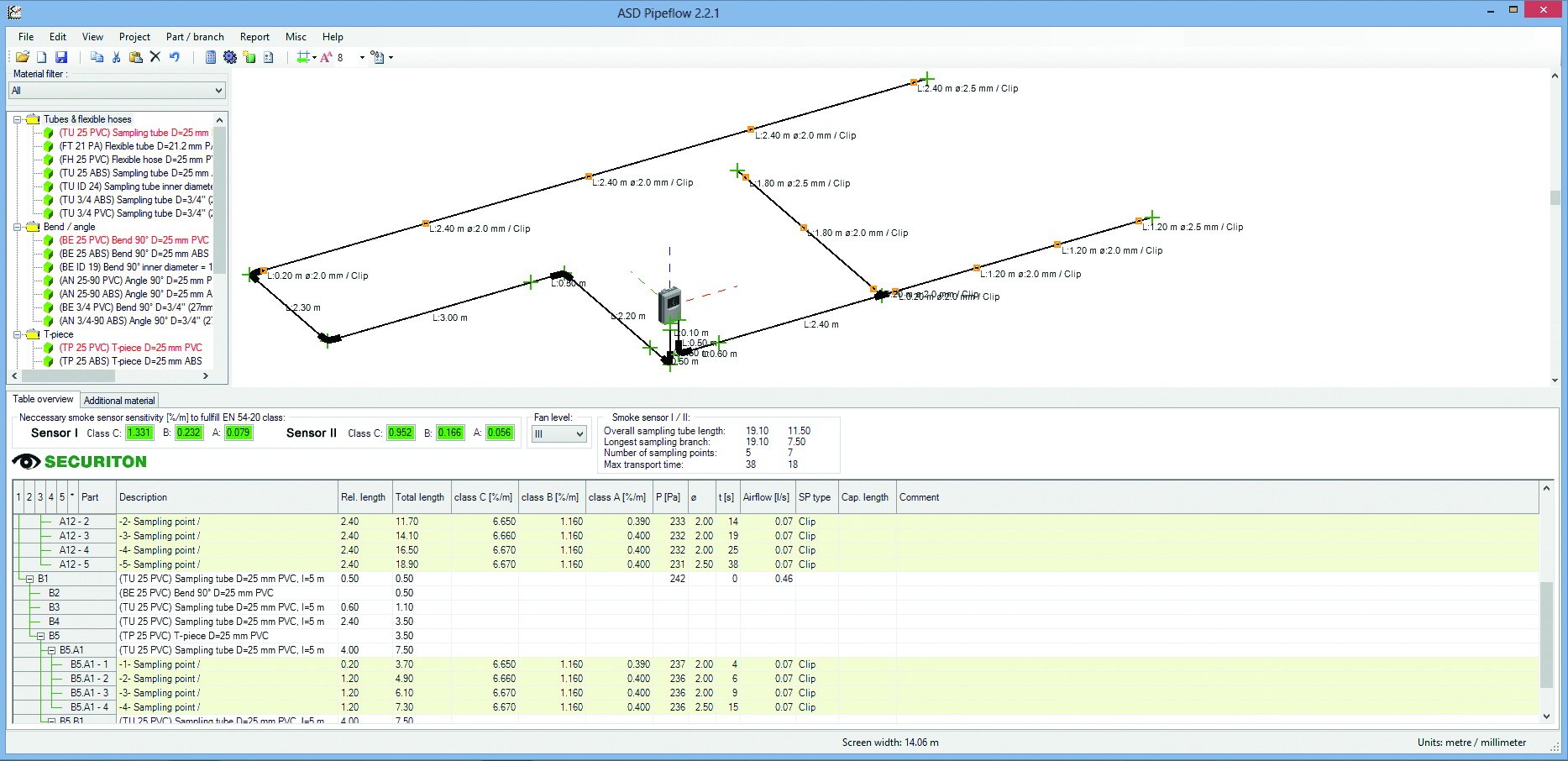1568x761 pixels.
Task: Open the File menu
Action: pyautogui.click(x=26, y=37)
